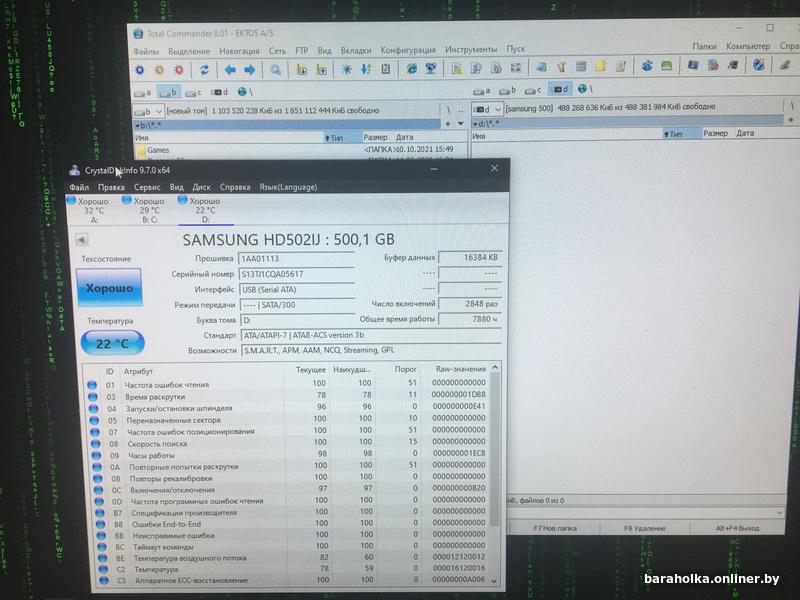800x600 pixels.
Task: Open Сервис menu in CrystalDiskInfo
Action: click(x=147, y=187)
